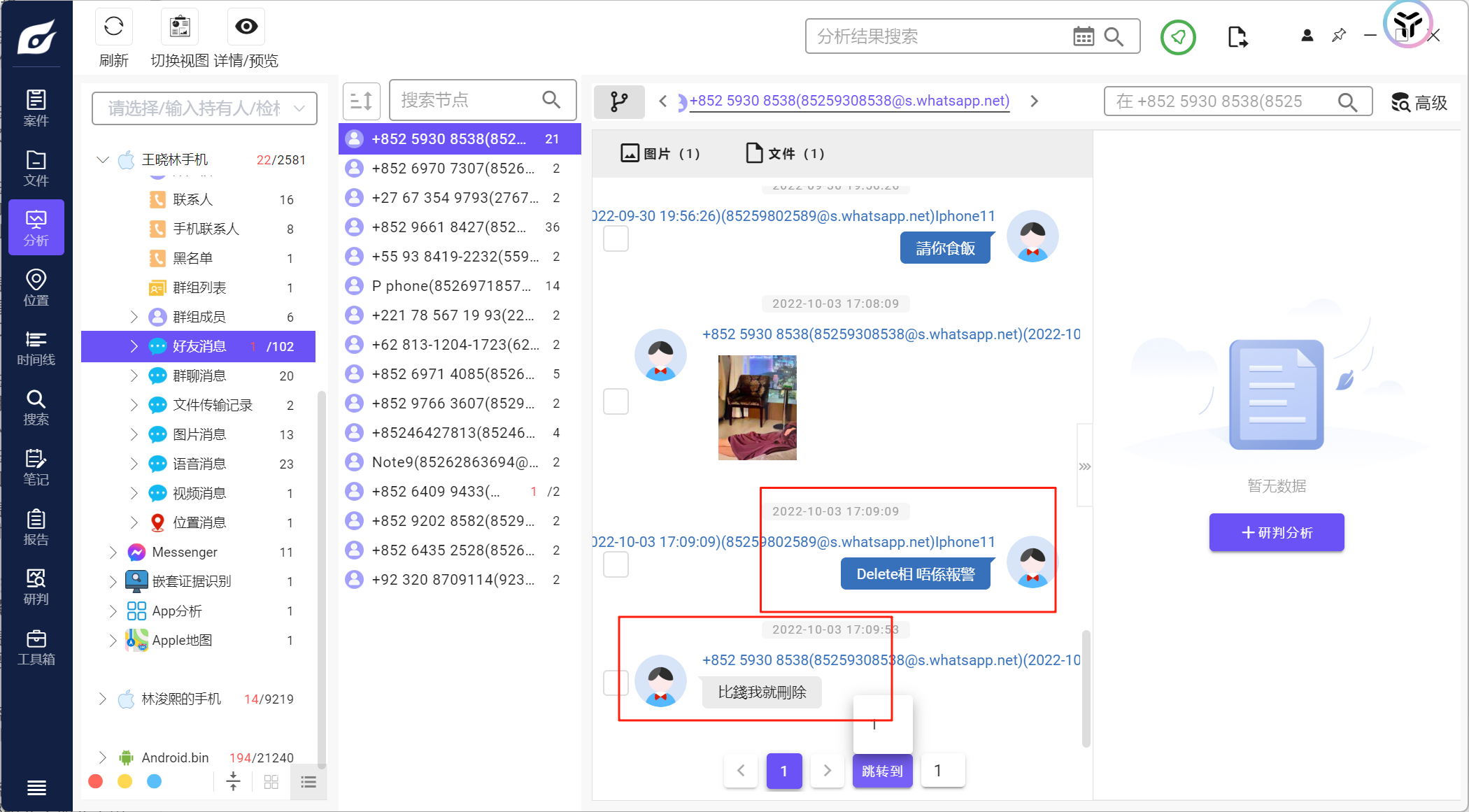
Task: Expand the 林浚熙的手机 device node
Action: coord(103,699)
